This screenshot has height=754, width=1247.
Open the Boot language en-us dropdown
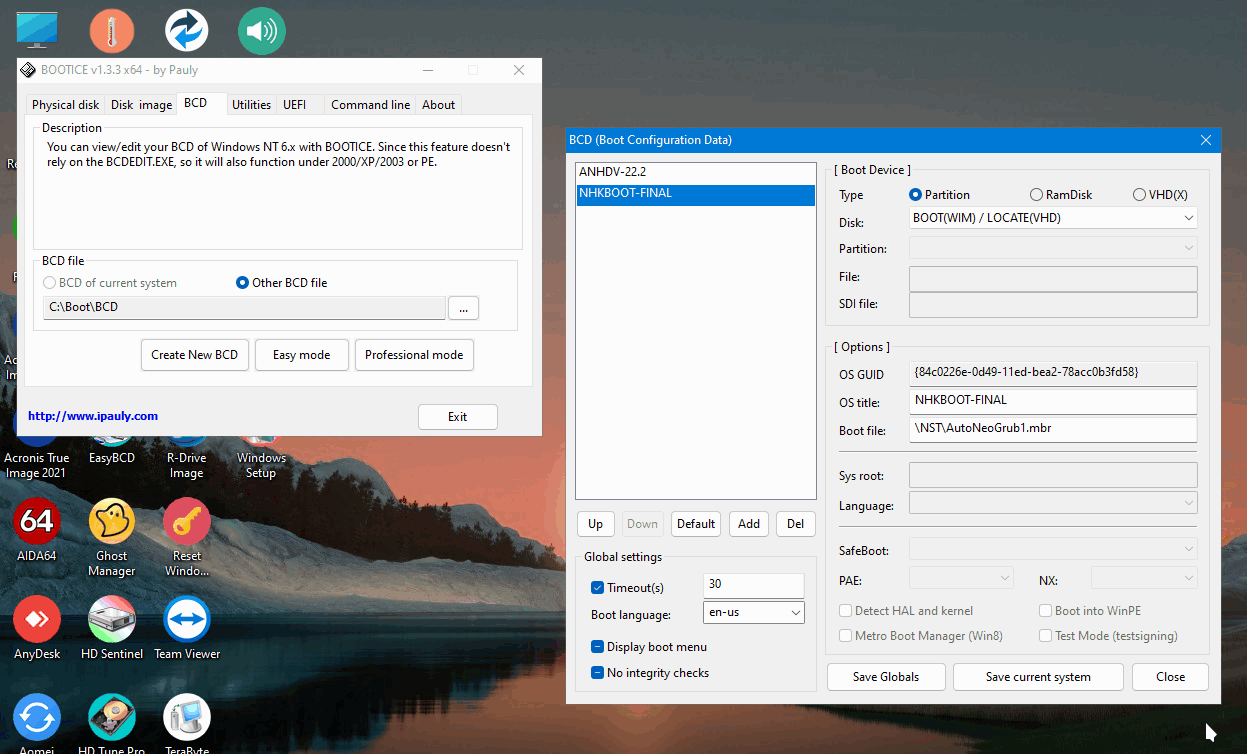click(x=754, y=612)
